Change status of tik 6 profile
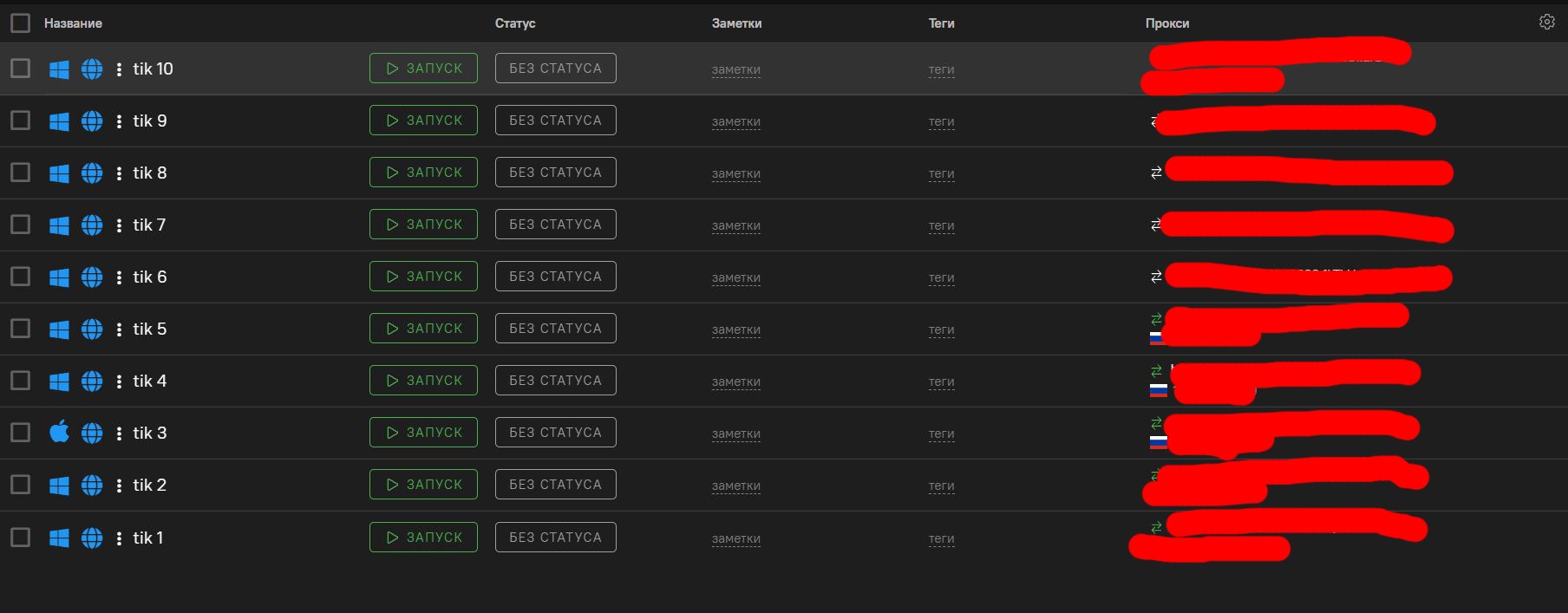 tap(555, 277)
